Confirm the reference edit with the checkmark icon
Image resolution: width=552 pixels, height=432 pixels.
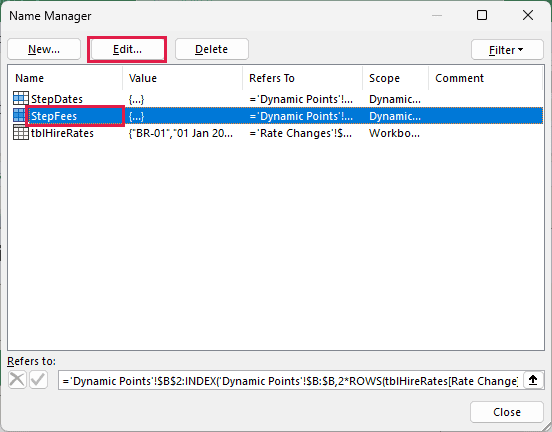tap(38, 380)
